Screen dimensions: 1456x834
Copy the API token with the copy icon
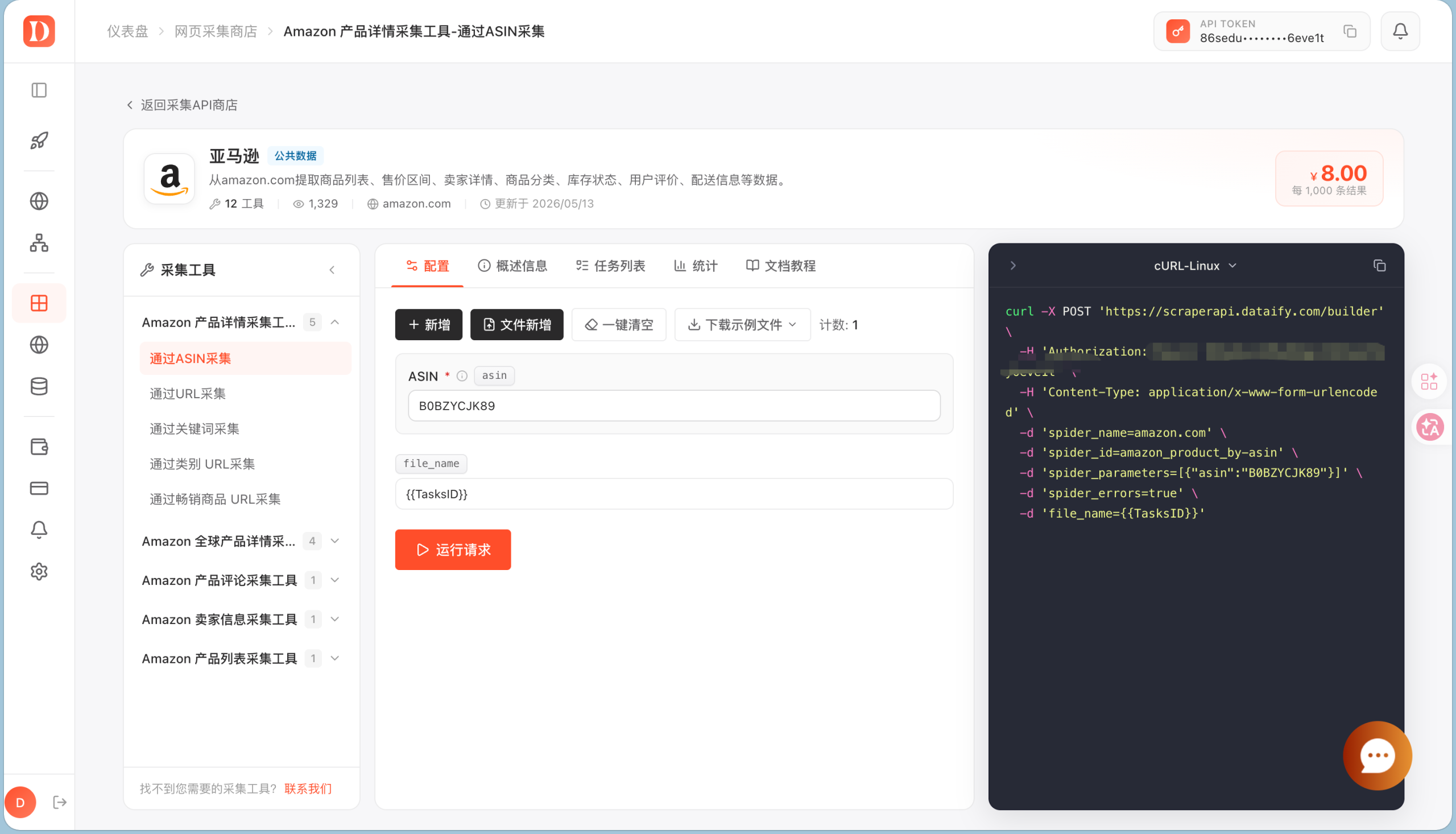click(1350, 31)
